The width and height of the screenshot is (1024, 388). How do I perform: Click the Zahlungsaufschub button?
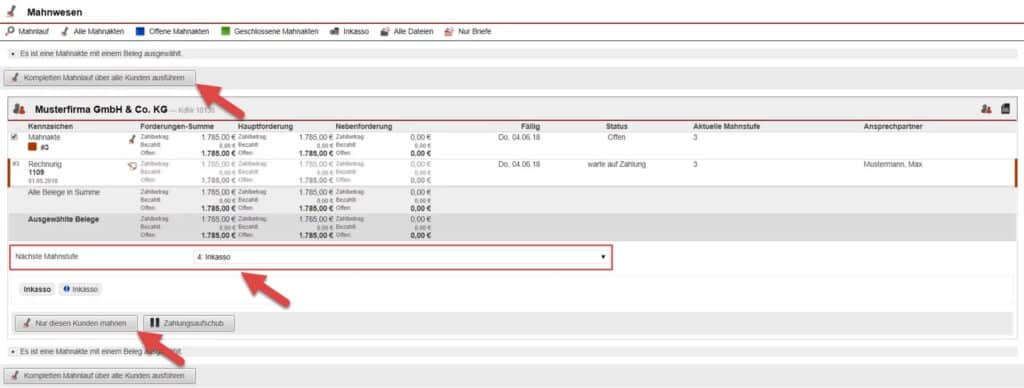pyautogui.click(x=188, y=323)
